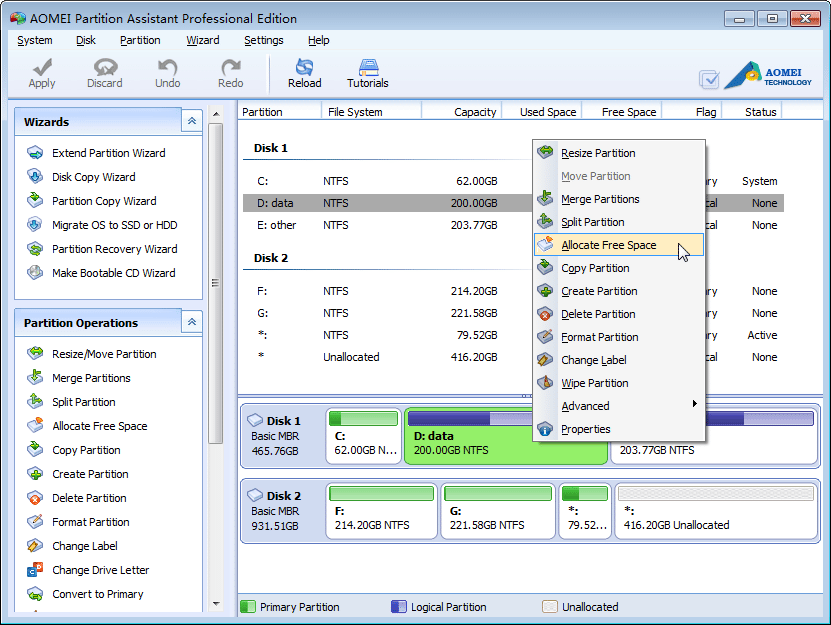Image resolution: width=831 pixels, height=625 pixels.
Task: Click Delete Partition icon in sidebar
Action: tap(35, 498)
